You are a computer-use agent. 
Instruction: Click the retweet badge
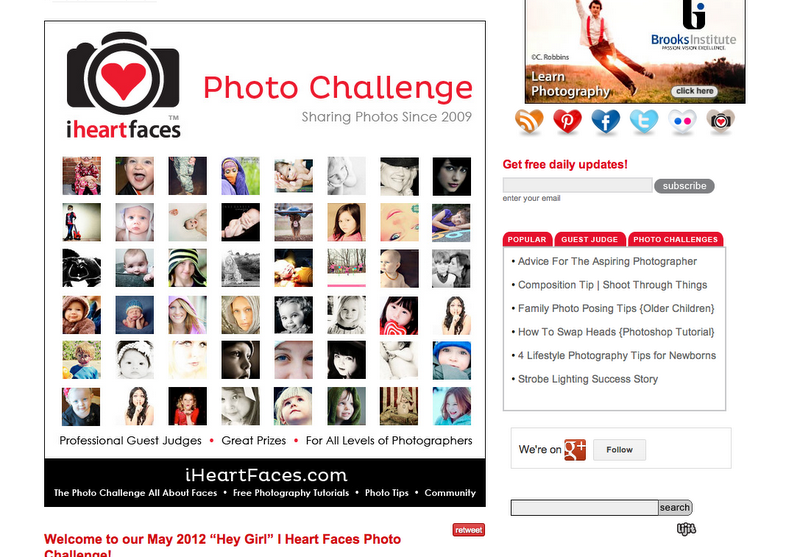pyautogui.click(x=468, y=530)
